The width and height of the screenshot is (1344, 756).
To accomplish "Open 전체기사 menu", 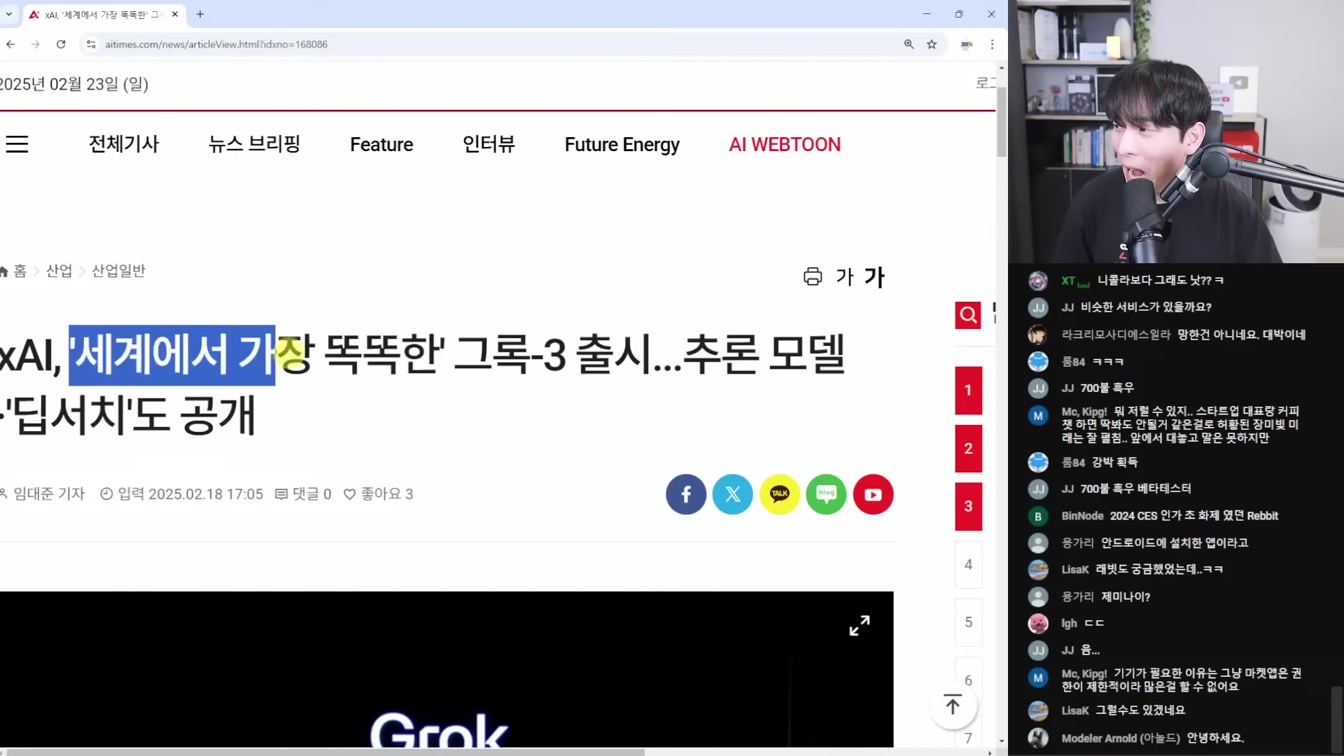I will point(124,144).
